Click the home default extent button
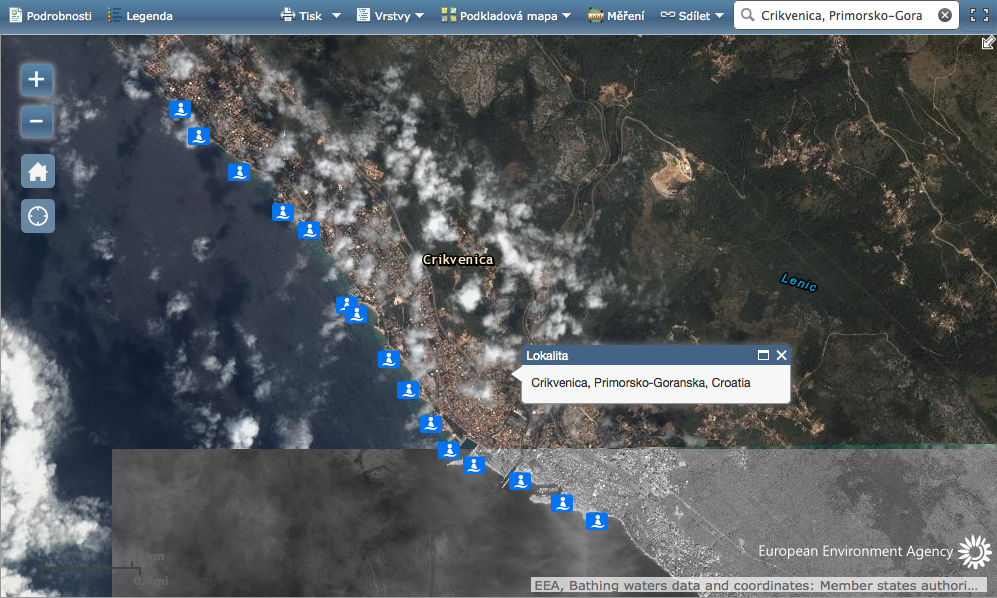The width and height of the screenshot is (997, 598). click(x=38, y=172)
